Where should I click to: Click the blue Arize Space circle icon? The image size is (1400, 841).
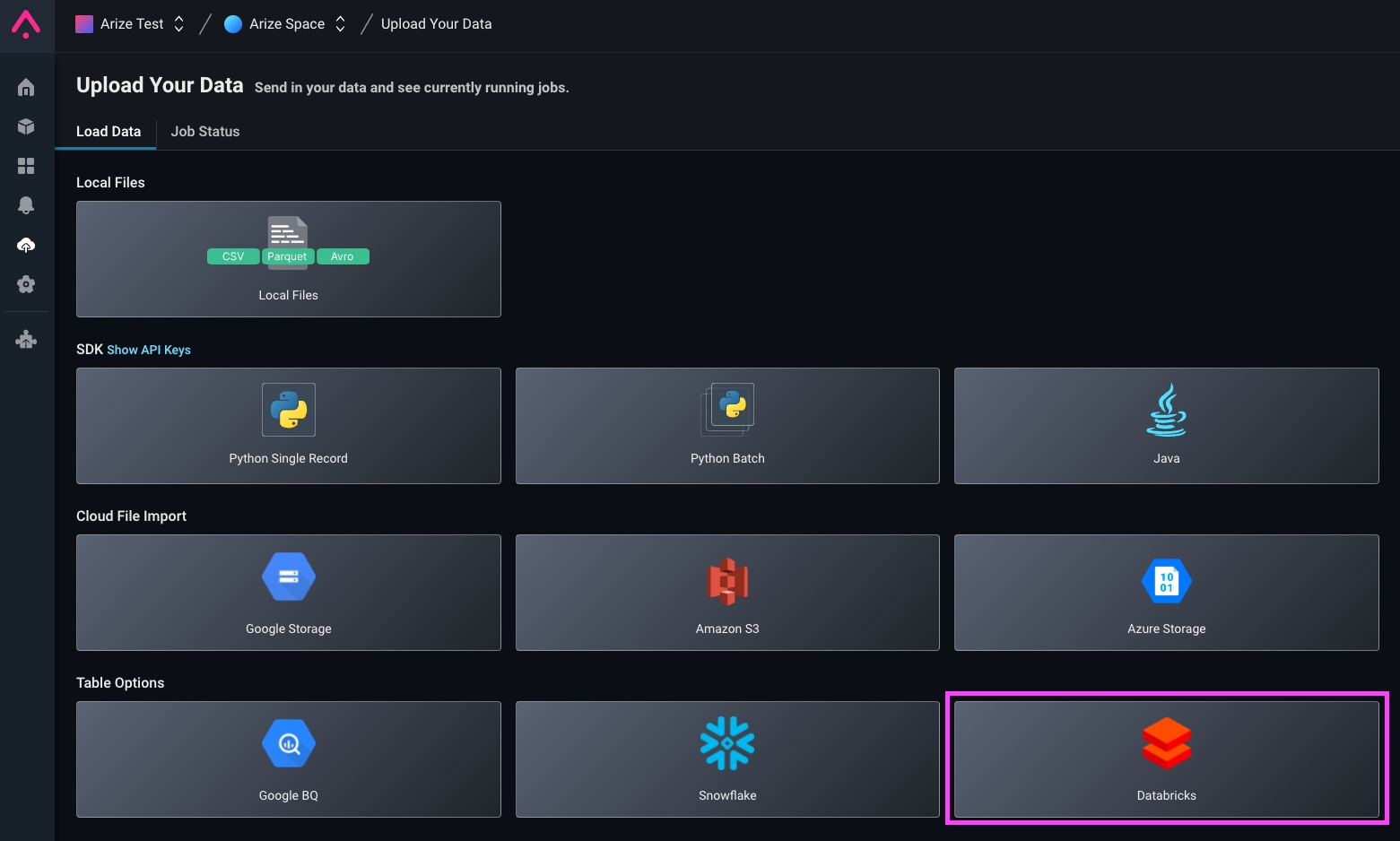(233, 24)
